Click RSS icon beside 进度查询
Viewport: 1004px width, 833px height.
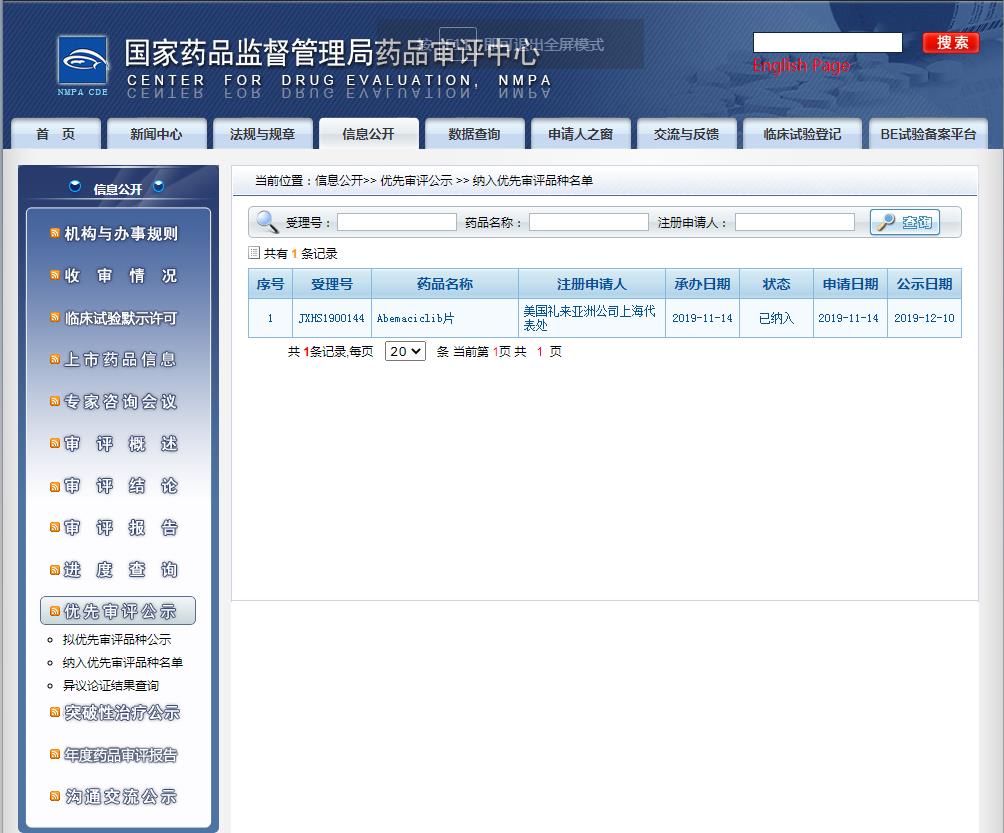tap(55, 570)
